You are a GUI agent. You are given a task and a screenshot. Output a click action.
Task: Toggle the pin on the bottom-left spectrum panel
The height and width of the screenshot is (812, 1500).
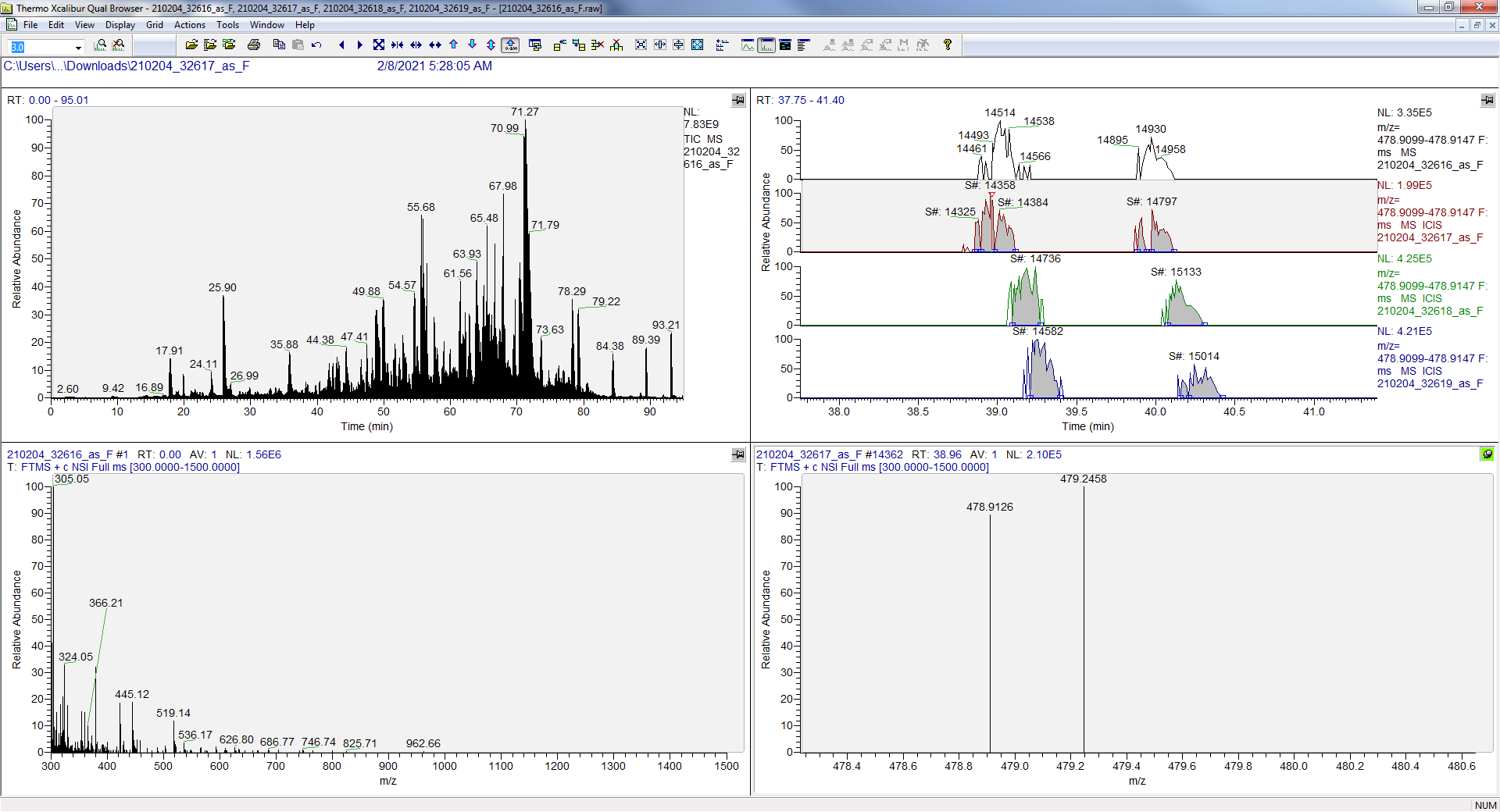(738, 454)
